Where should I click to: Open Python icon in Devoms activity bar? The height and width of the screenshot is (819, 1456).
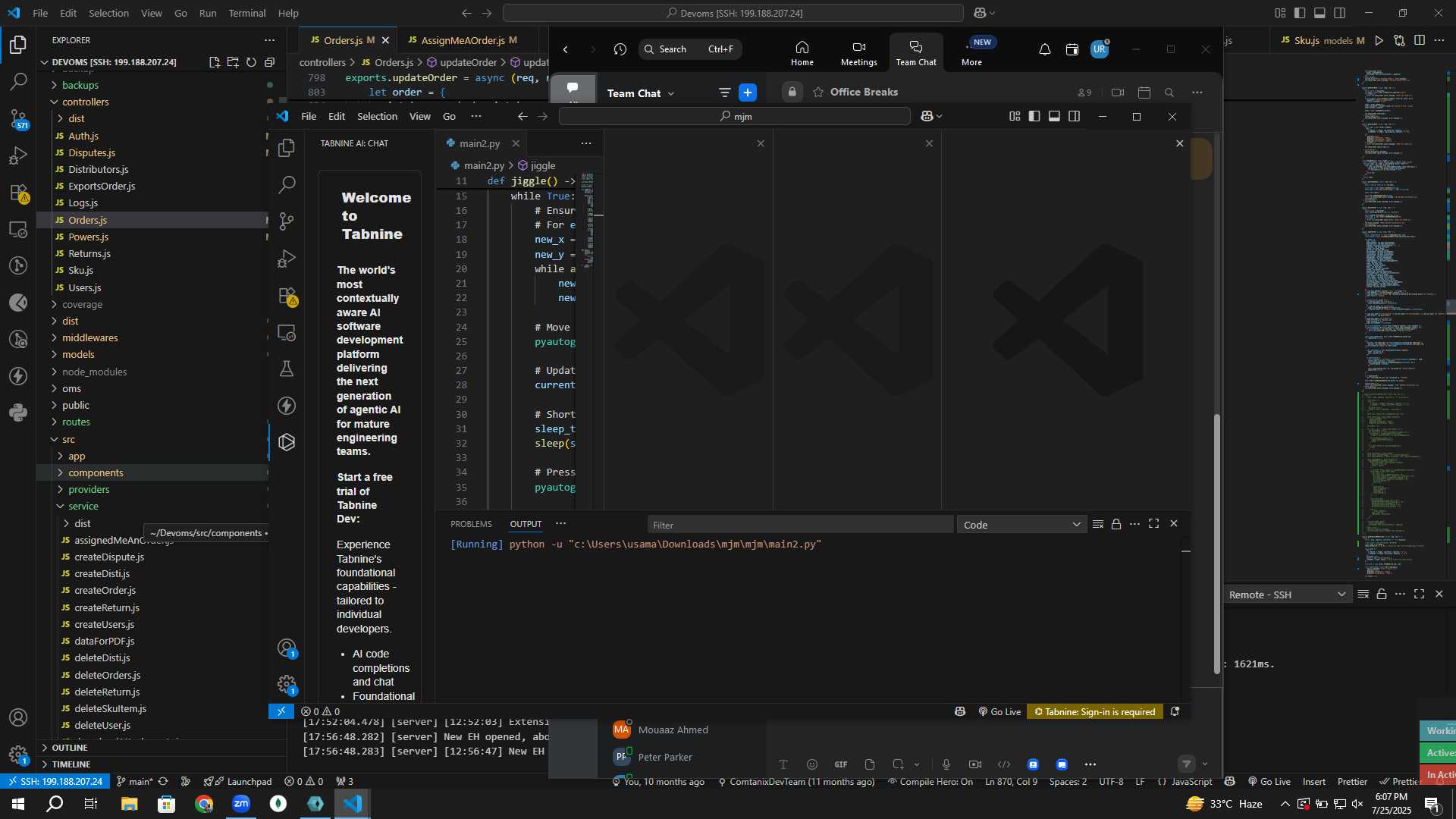coord(18,413)
